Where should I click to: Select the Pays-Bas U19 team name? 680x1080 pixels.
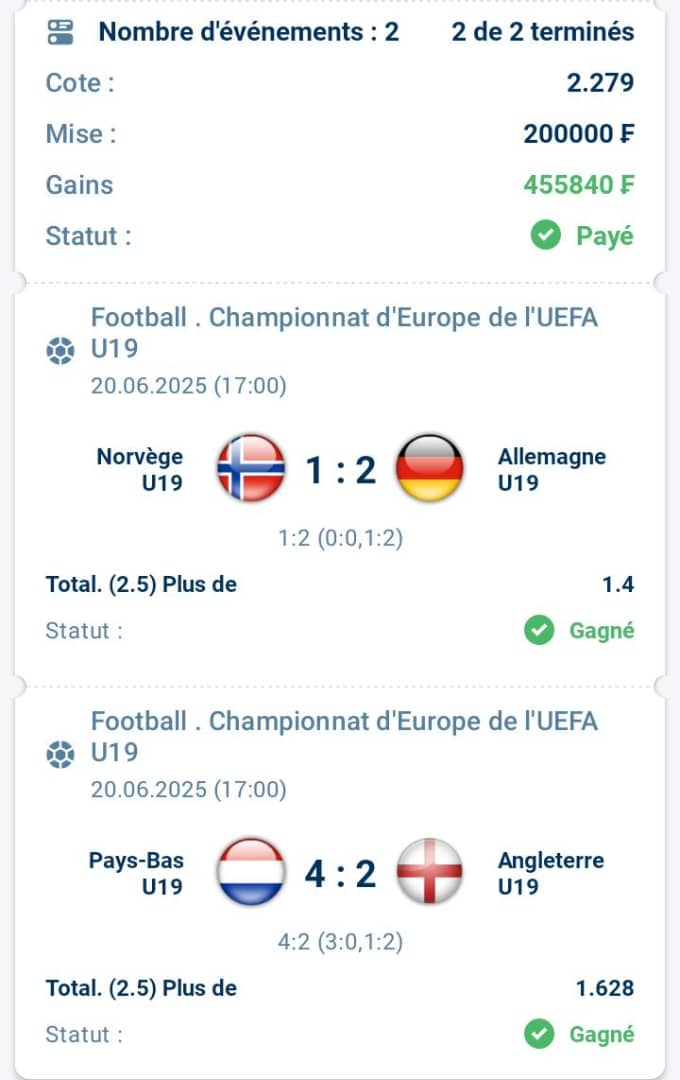tap(136, 873)
